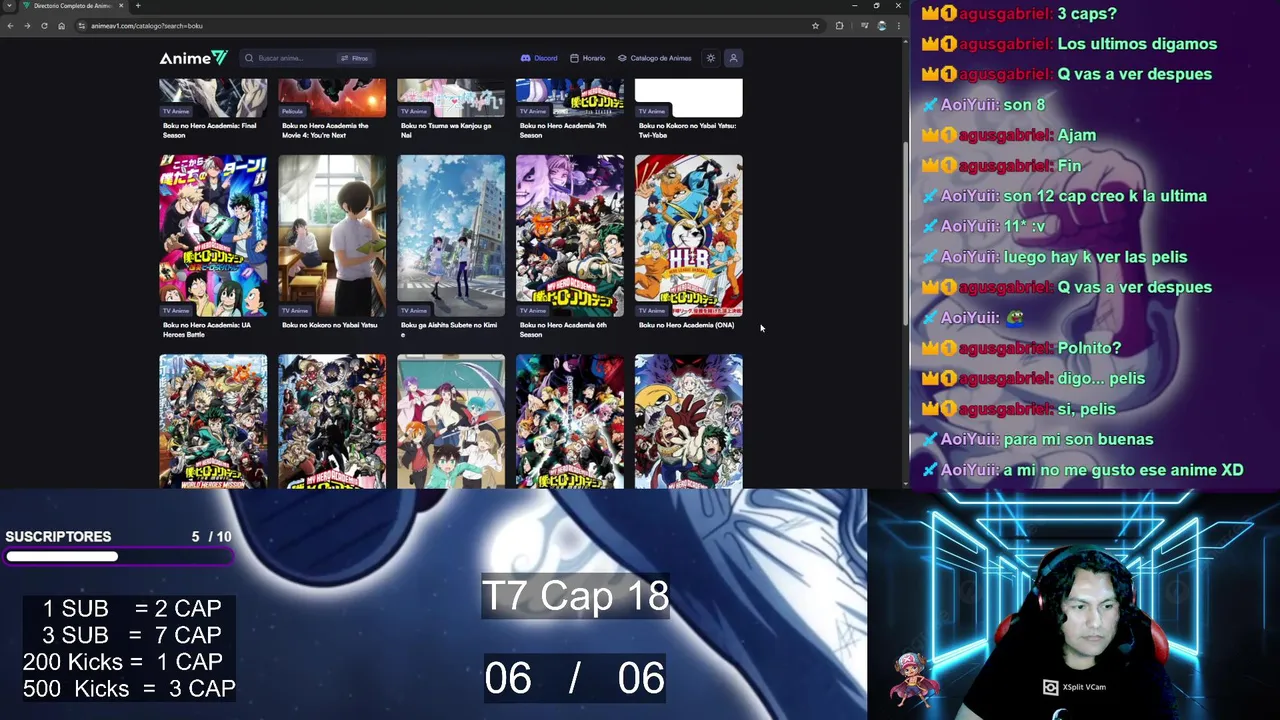Image resolution: width=1280 pixels, height=720 pixels.
Task: Click Boku no Tsuma wa Kanjou ga Nai title
Action: tap(446, 130)
